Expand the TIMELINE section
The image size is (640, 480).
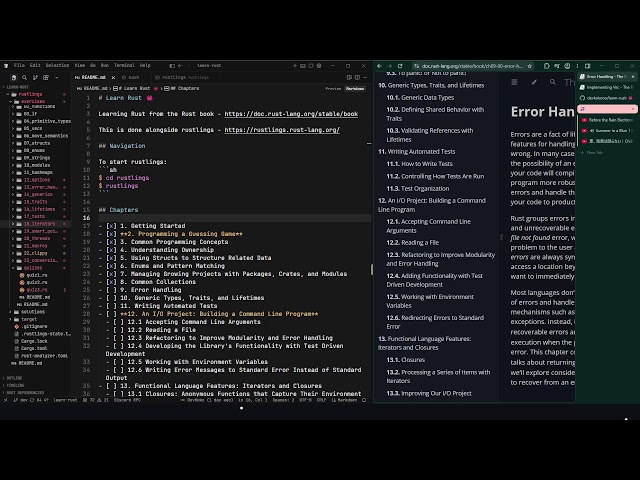tap(16, 385)
